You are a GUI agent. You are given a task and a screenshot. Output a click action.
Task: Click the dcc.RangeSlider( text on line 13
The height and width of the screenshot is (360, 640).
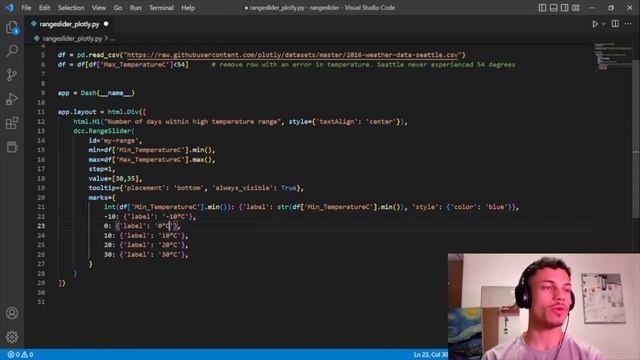pyautogui.click(x=104, y=131)
